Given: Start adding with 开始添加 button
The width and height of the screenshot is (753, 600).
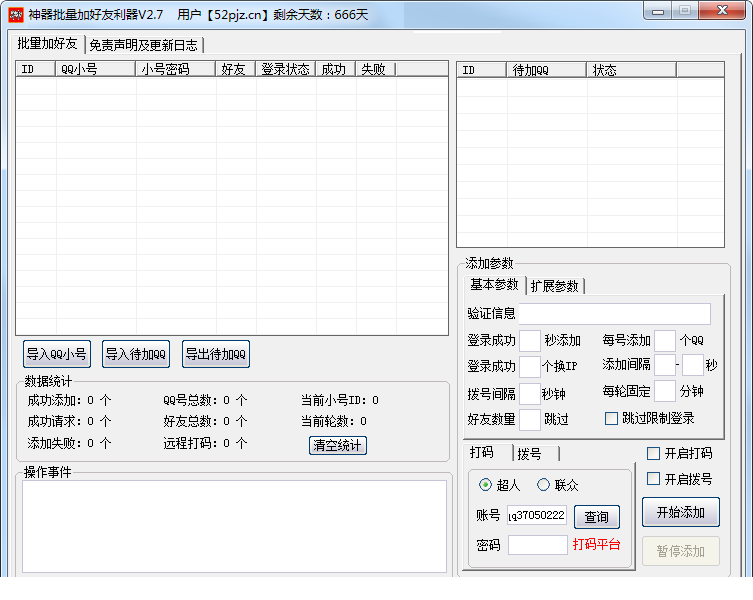Looking at the screenshot, I should click(x=681, y=512).
